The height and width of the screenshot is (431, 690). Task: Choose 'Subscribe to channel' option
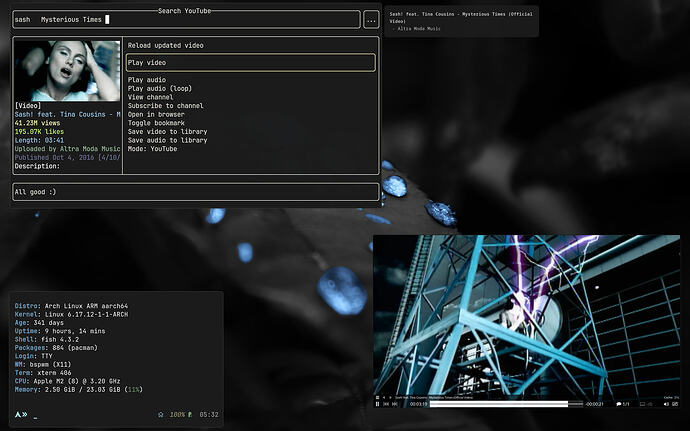[165, 106]
